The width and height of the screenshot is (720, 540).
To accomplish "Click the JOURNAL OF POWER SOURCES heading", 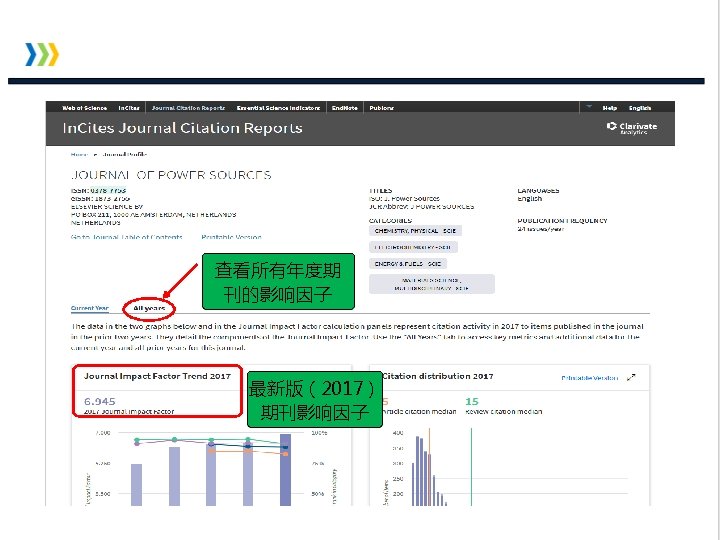I will [x=171, y=175].
